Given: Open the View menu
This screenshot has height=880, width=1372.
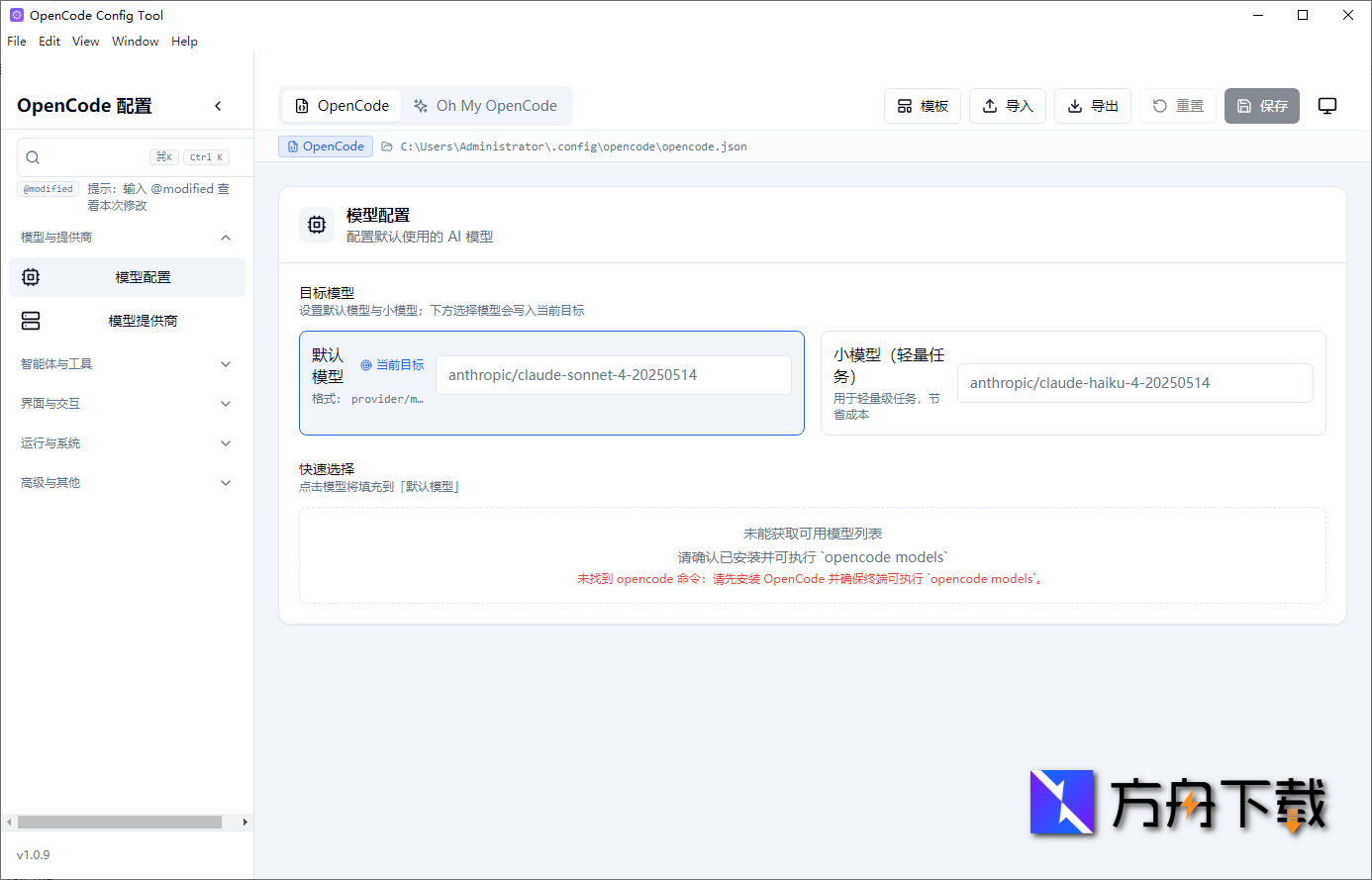Looking at the screenshot, I should (85, 41).
